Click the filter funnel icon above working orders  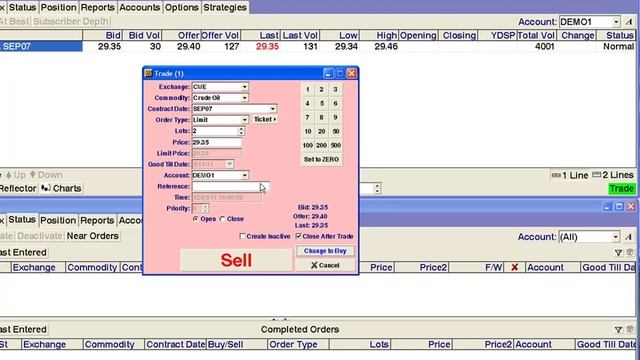tap(618, 253)
